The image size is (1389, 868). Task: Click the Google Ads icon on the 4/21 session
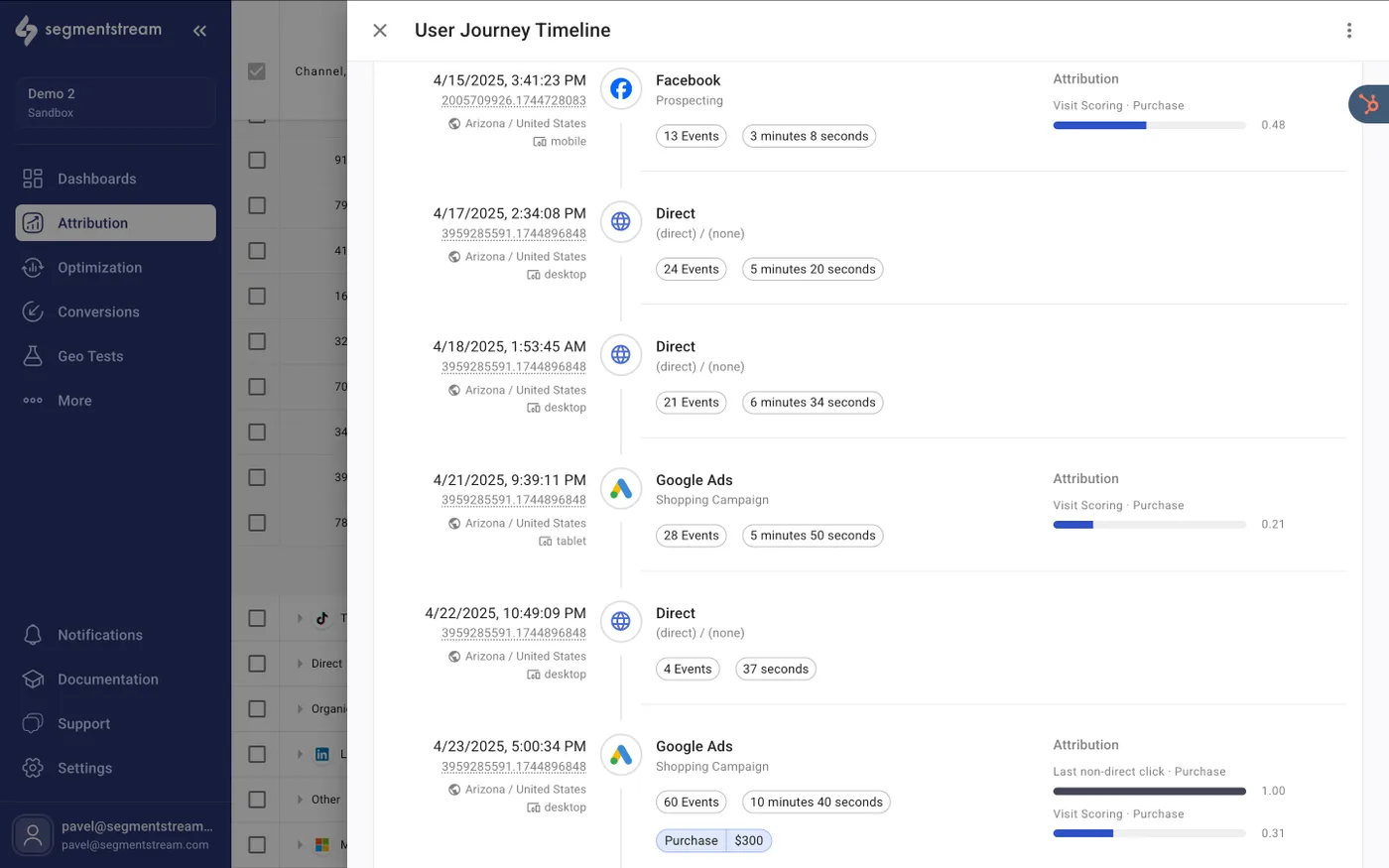click(x=620, y=488)
